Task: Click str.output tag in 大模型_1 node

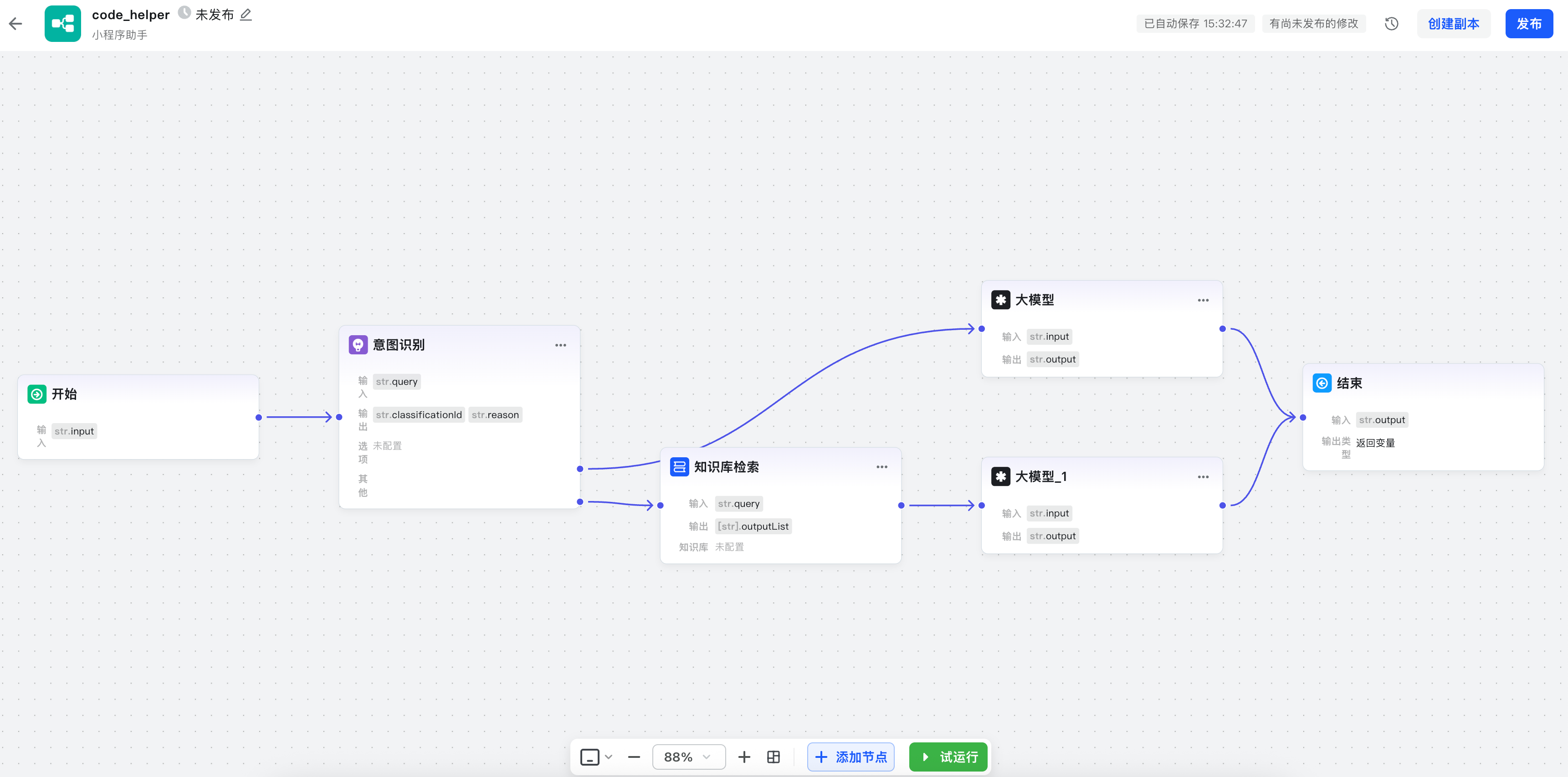Action: pos(1053,536)
